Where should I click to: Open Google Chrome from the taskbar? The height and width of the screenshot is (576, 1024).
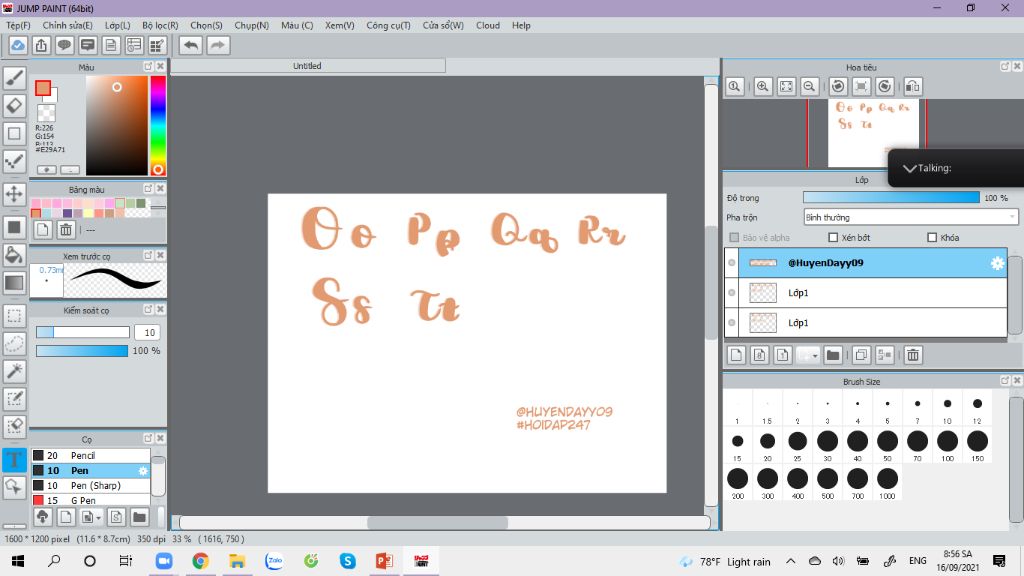(x=200, y=561)
